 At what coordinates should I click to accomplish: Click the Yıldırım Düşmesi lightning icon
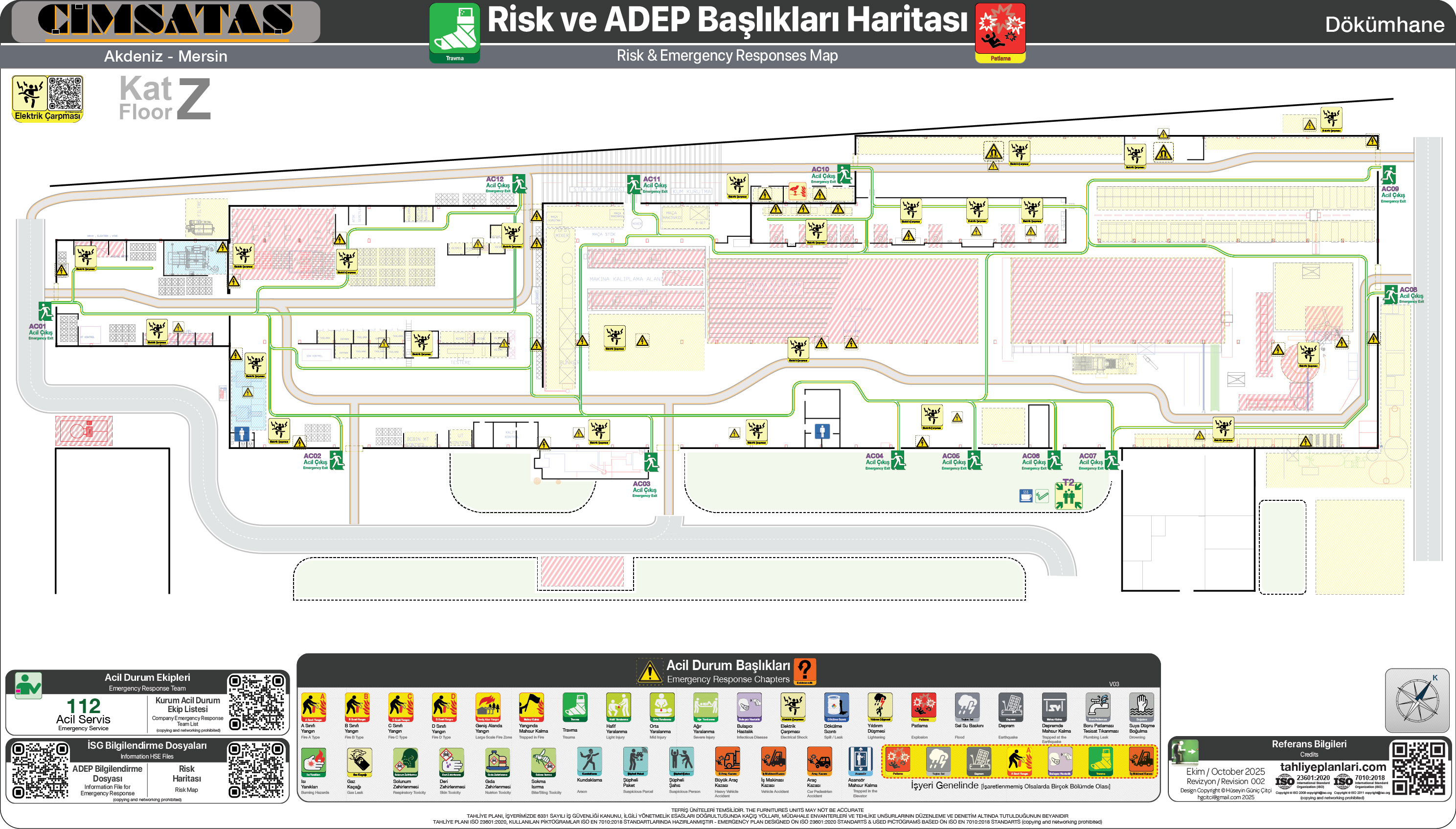pyautogui.click(x=879, y=707)
